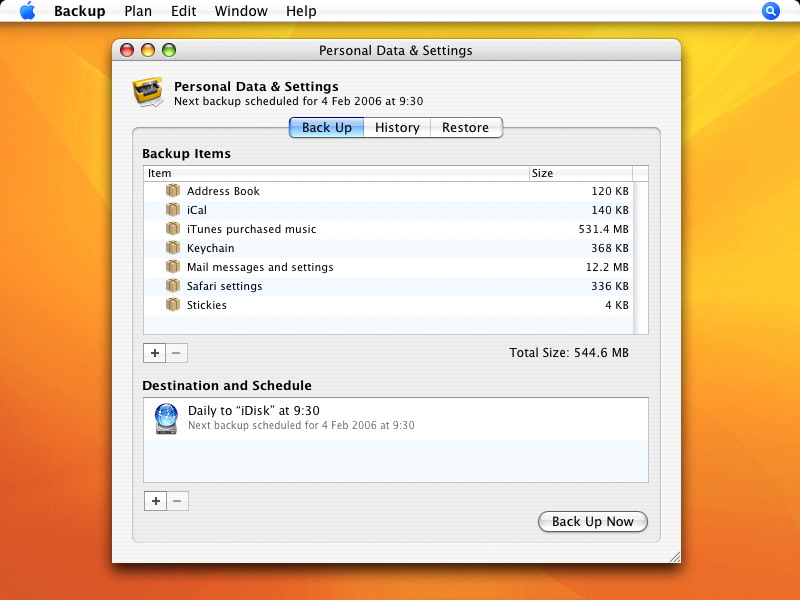Select the iTunes purchased music icon

coord(173,229)
